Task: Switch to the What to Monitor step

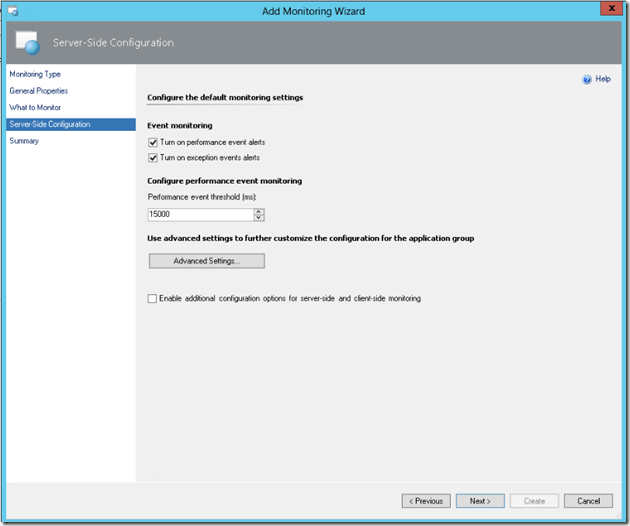Action: [x=35, y=108]
